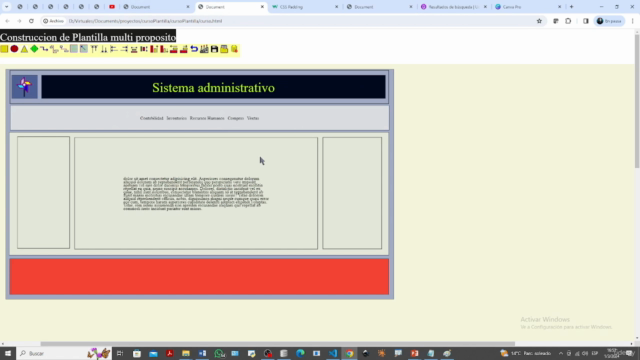
Task: Select the blue step connector tool
Action: click(44, 49)
